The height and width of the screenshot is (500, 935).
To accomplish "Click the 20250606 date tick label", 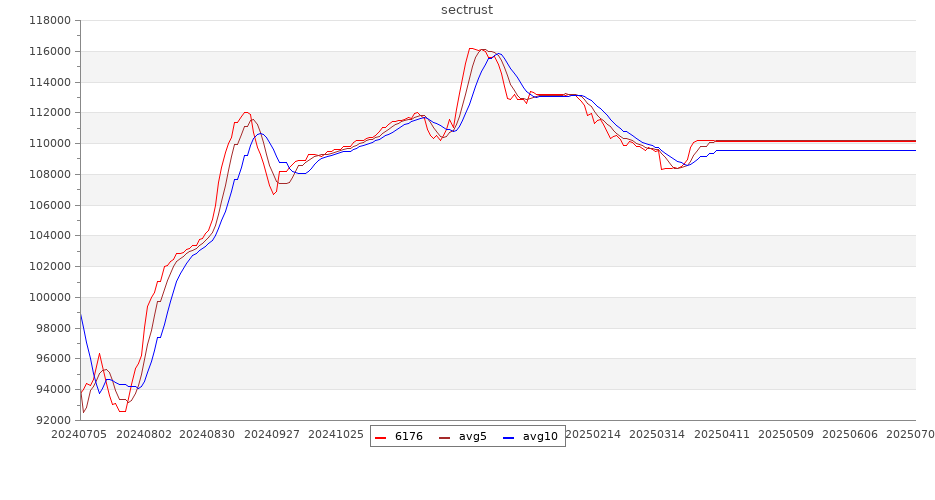I will [x=849, y=435].
